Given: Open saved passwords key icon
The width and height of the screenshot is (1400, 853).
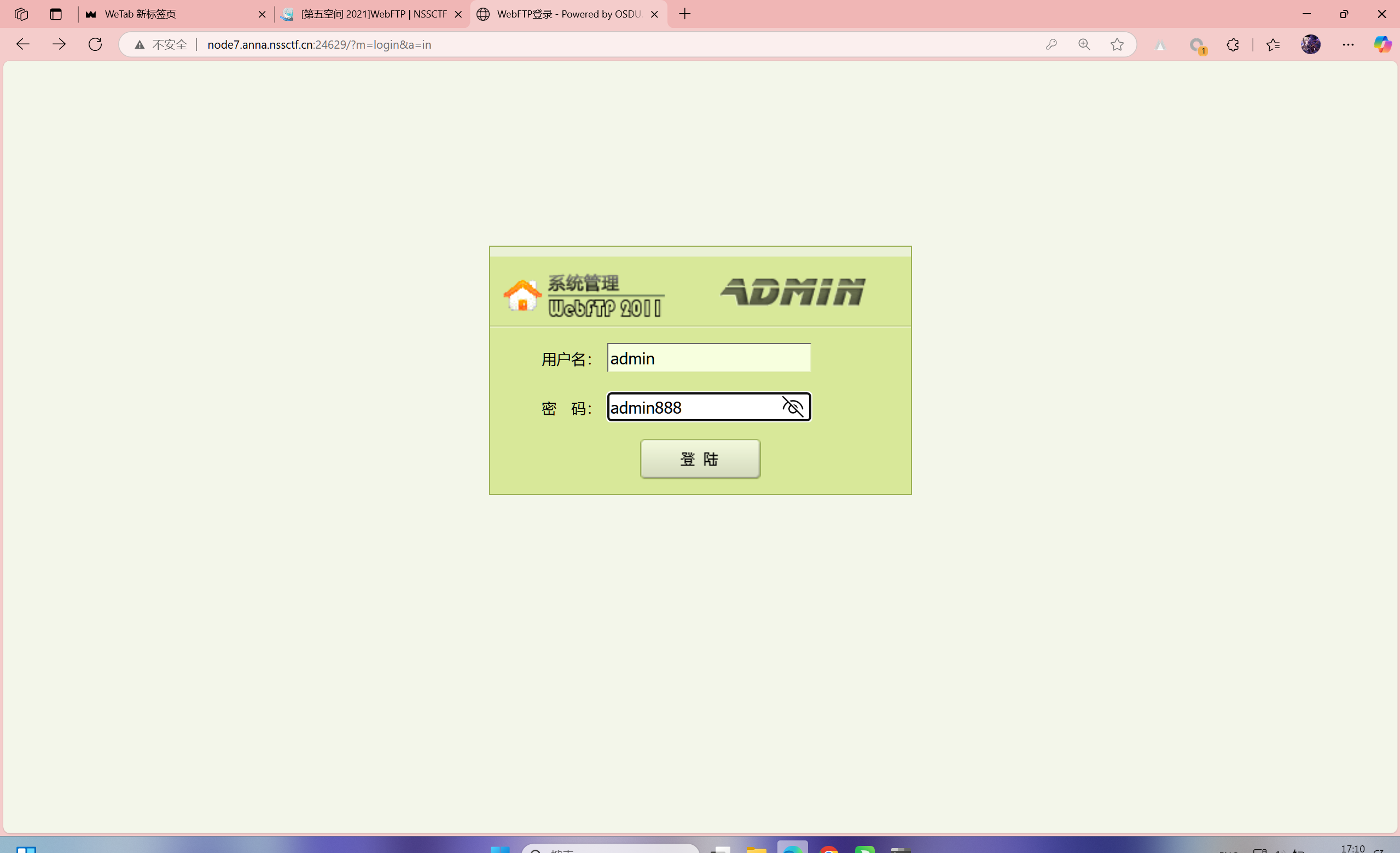Looking at the screenshot, I should pos(1051,44).
